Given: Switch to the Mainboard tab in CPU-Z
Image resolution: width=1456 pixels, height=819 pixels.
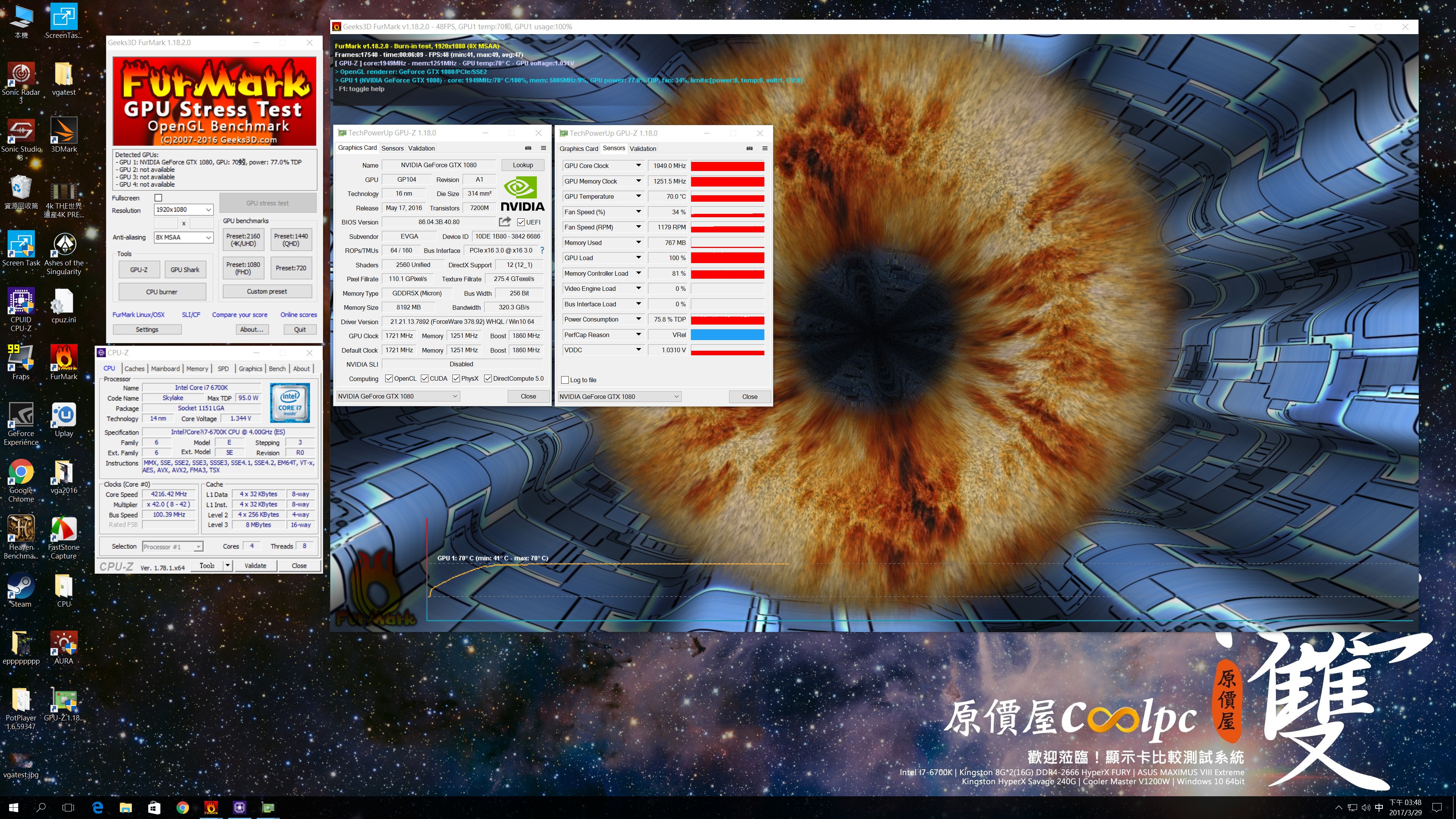Looking at the screenshot, I should 165,369.
